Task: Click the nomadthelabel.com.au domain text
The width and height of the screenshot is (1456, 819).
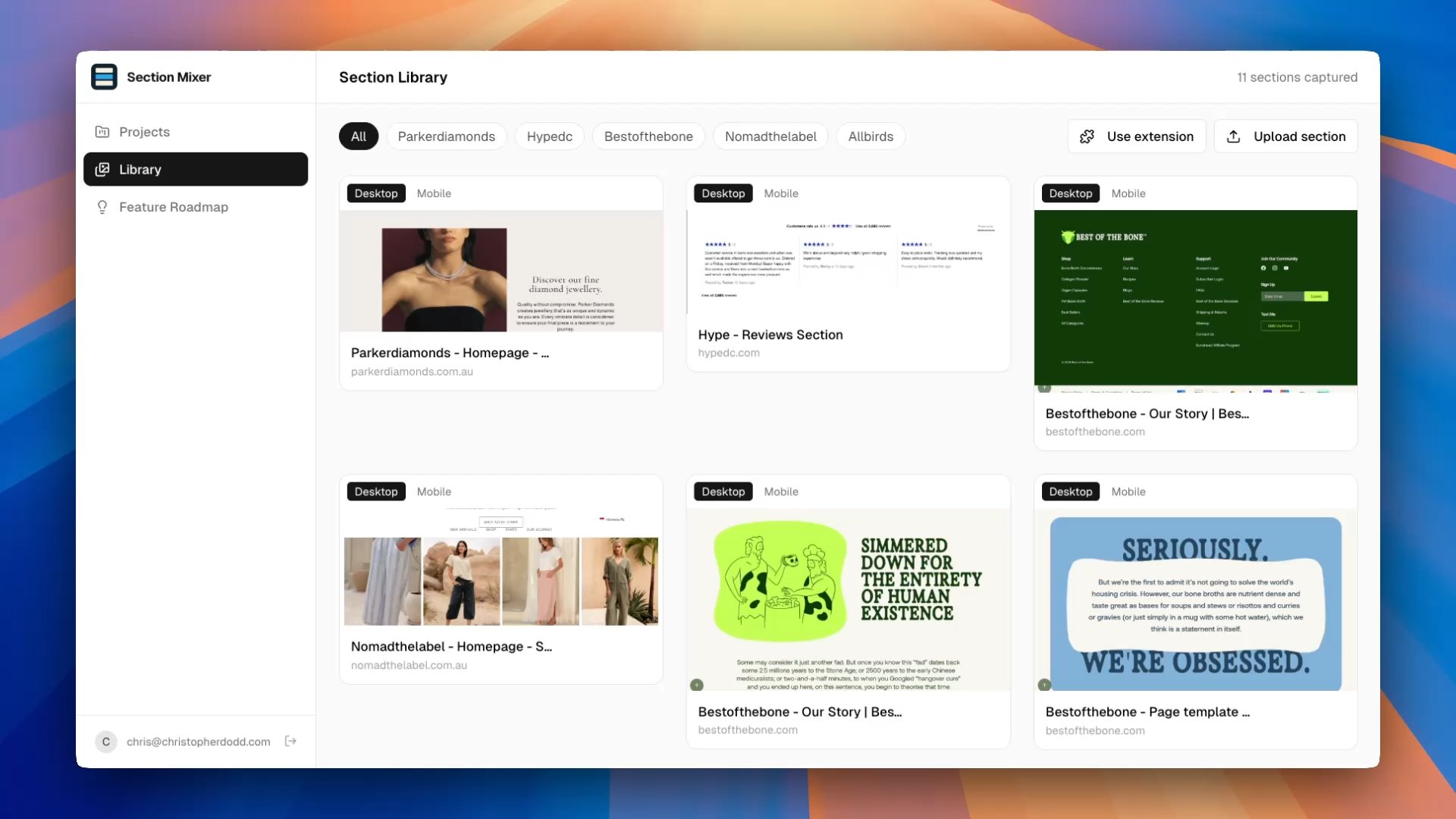Action: pyautogui.click(x=409, y=665)
